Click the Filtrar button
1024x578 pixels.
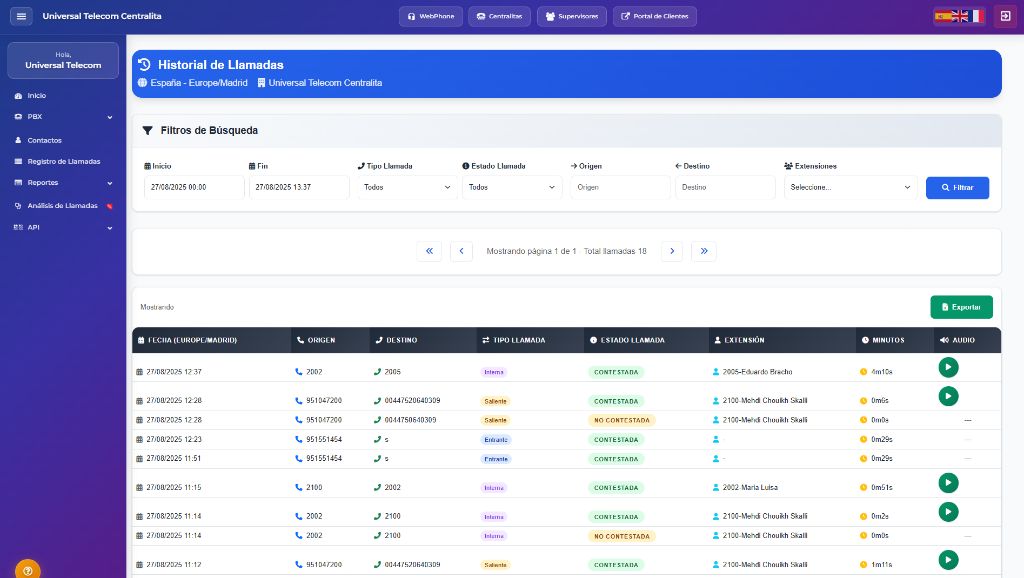957,187
